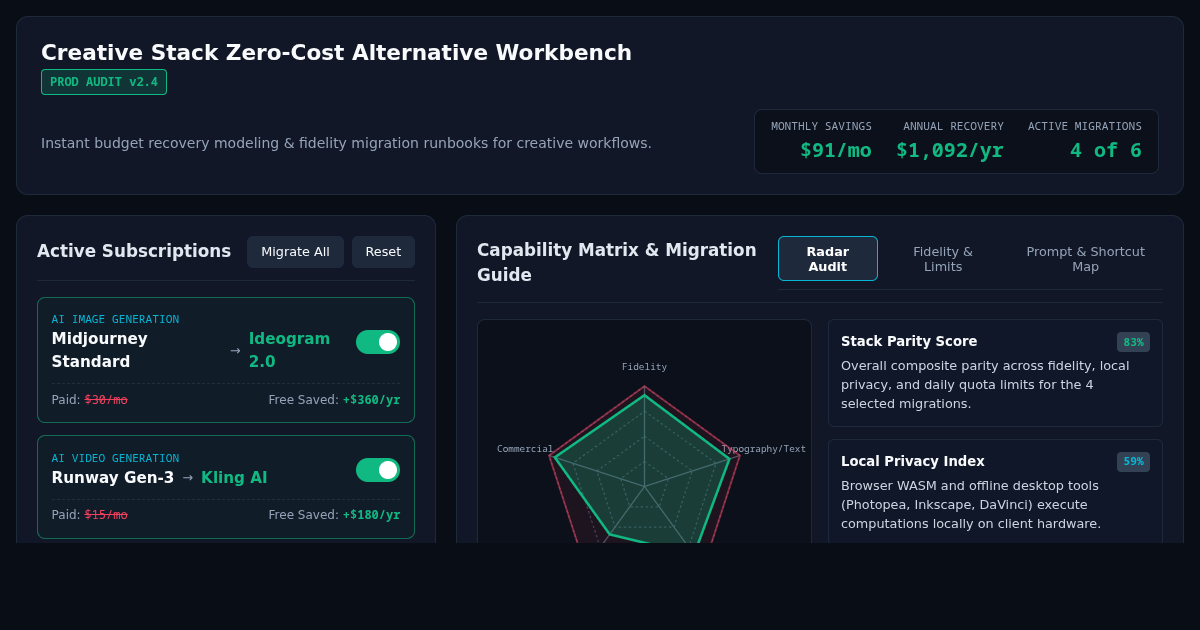The width and height of the screenshot is (1200, 630).
Task: Click the Midjourney Standard subscription name
Action: [100, 350]
